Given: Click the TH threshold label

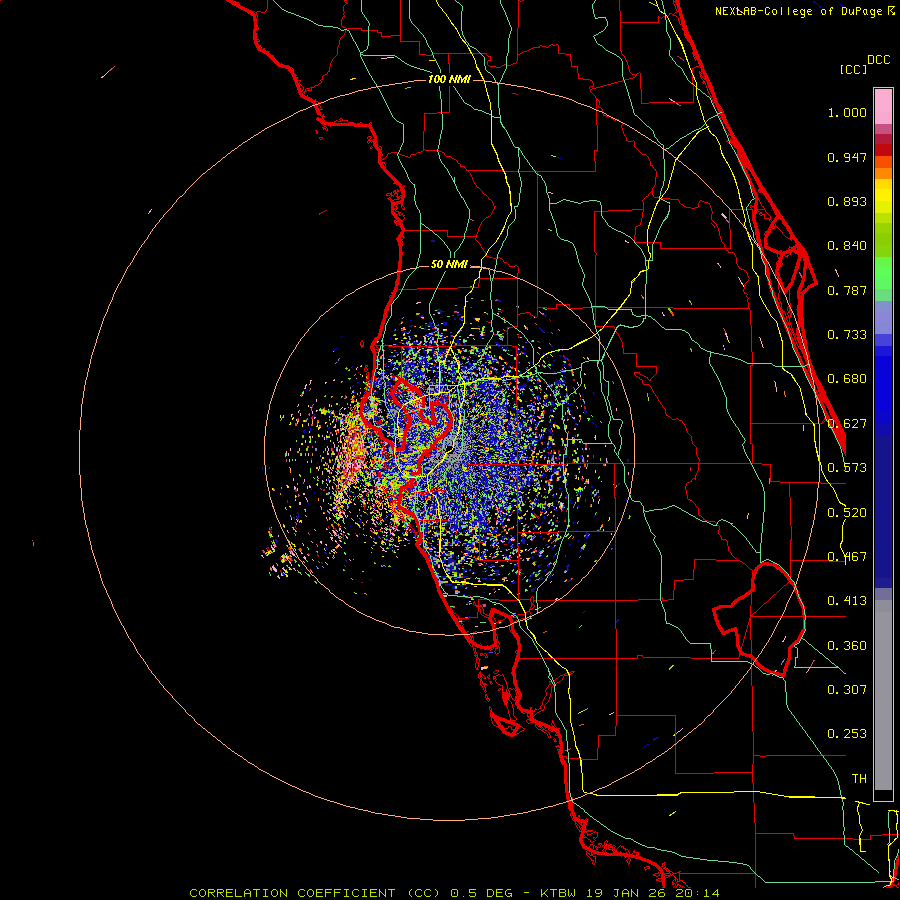Looking at the screenshot, I should pyautogui.click(x=859, y=779).
